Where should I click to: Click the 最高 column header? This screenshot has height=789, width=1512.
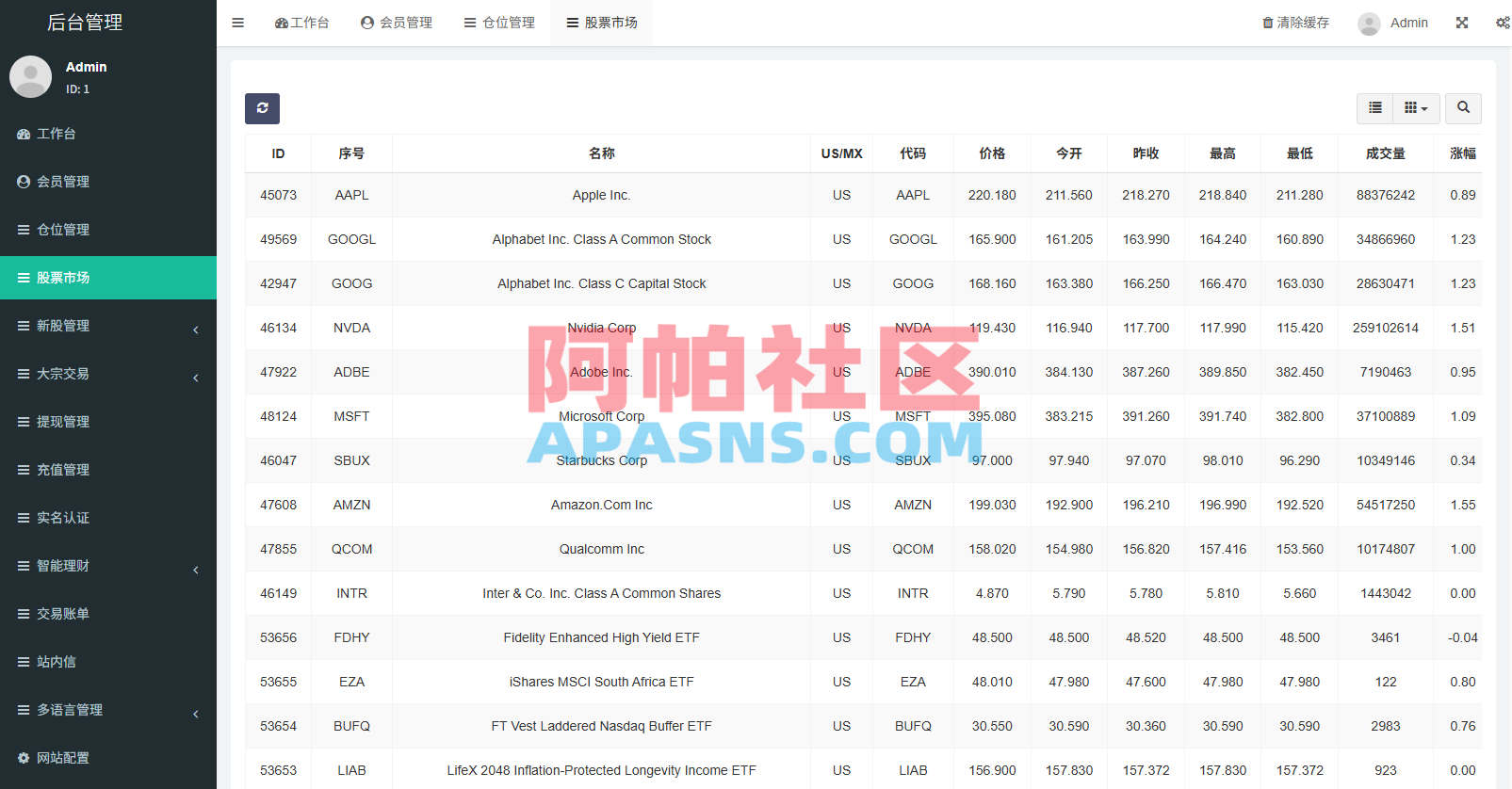[1223, 153]
